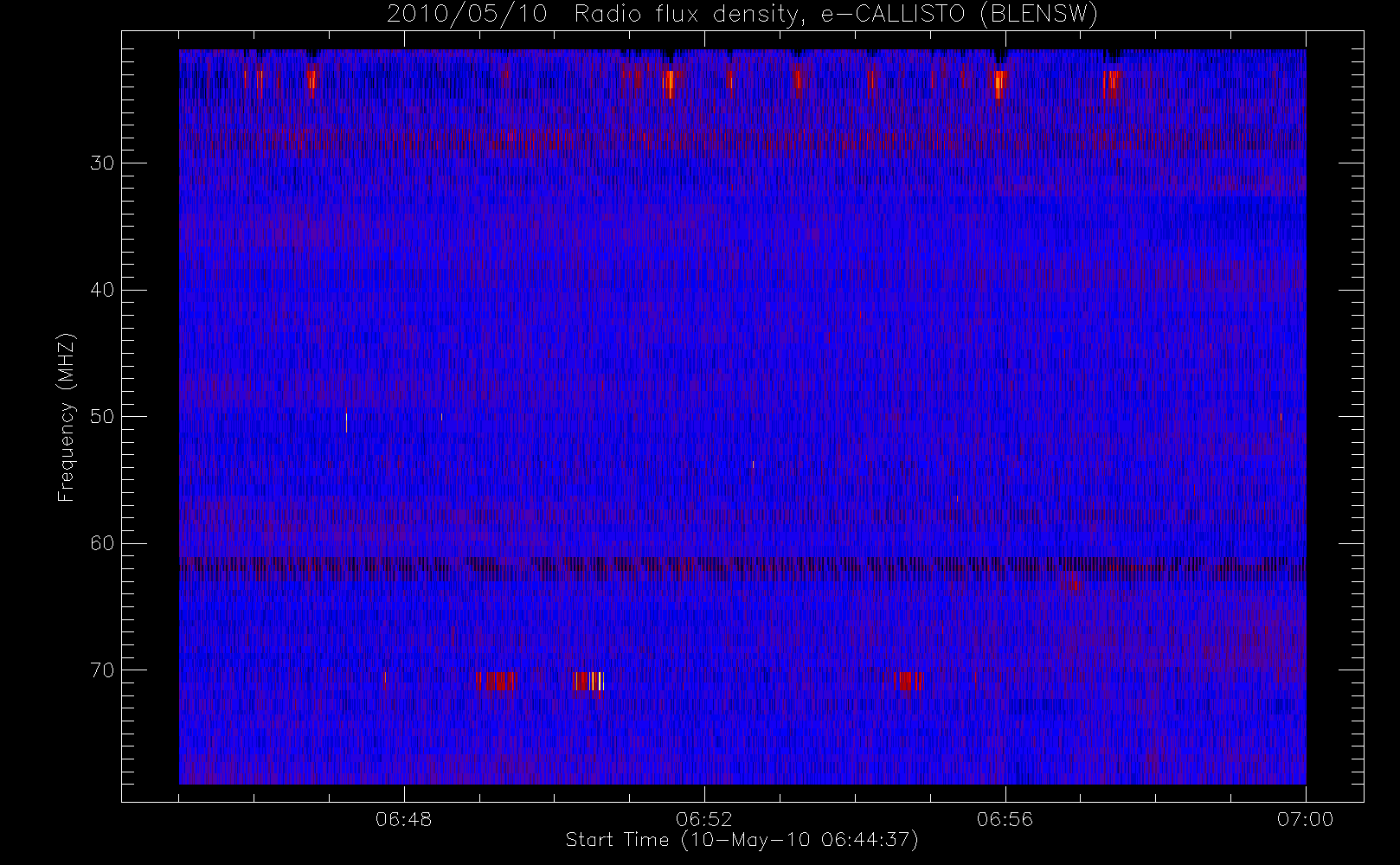Click the 06:56 time axis label
This screenshot has width=1400, height=865.
coord(1005,819)
